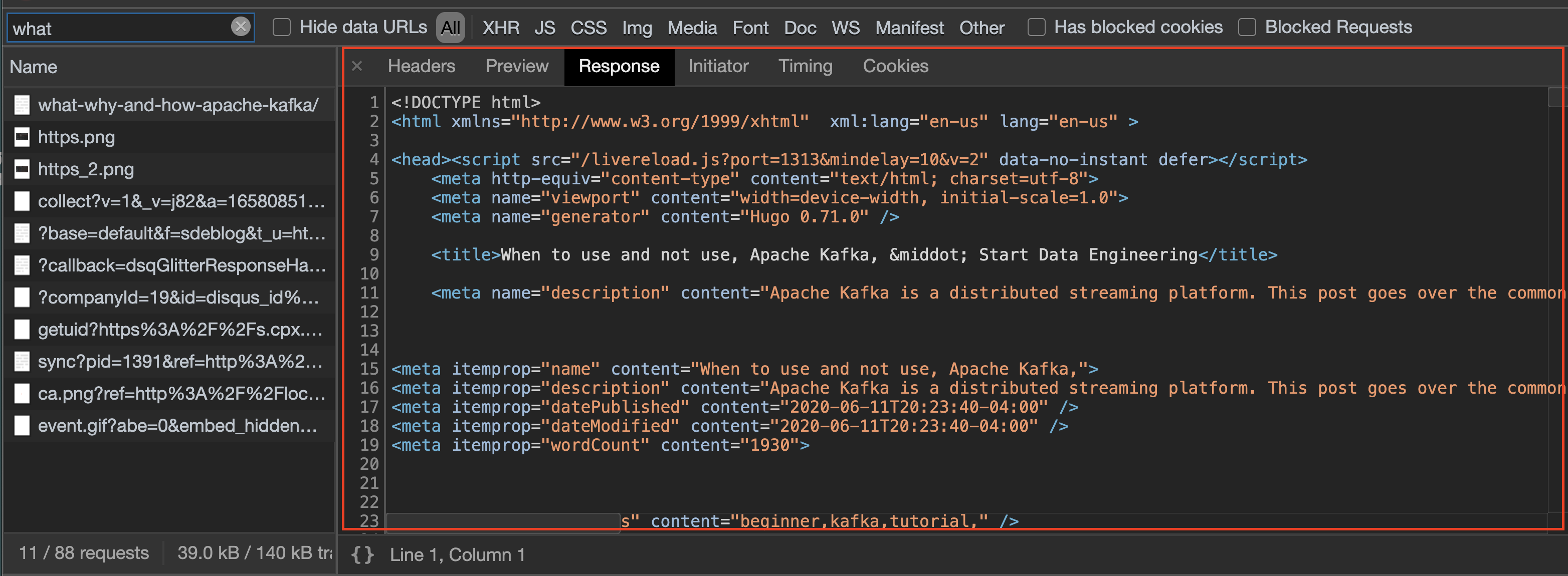The width and height of the screenshot is (1568, 576).
Task: Select the All filter button
Action: pyautogui.click(x=451, y=28)
